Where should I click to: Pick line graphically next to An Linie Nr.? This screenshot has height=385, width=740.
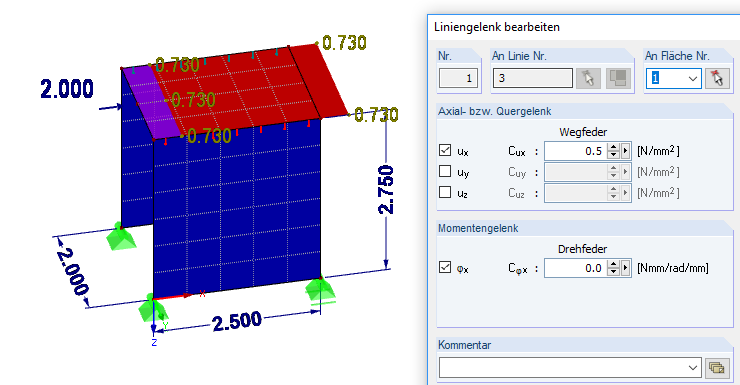pos(588,78)
